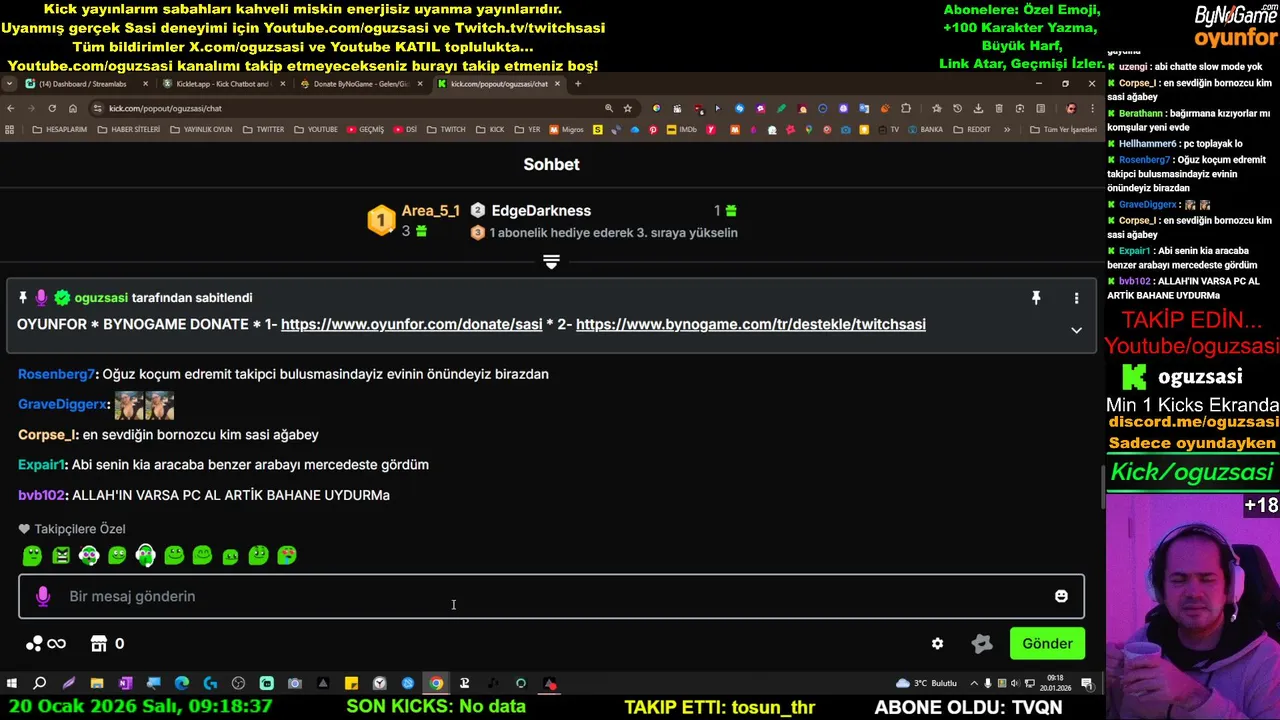Collapse leaderboard using the arrow below it
Image resolution: width=1280 pixels, height=720 pixels.
551,262
